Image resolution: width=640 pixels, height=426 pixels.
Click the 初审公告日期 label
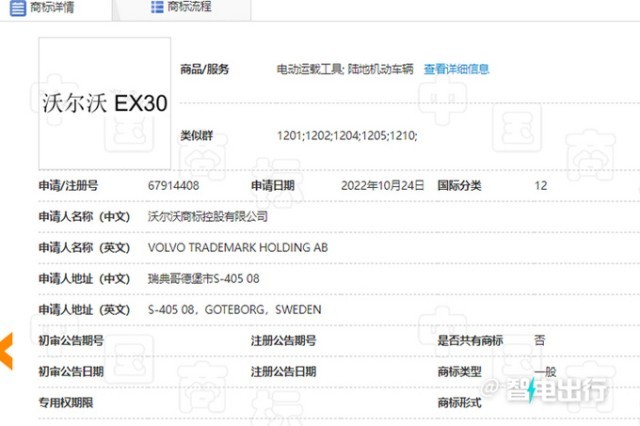tap(71, 371)
